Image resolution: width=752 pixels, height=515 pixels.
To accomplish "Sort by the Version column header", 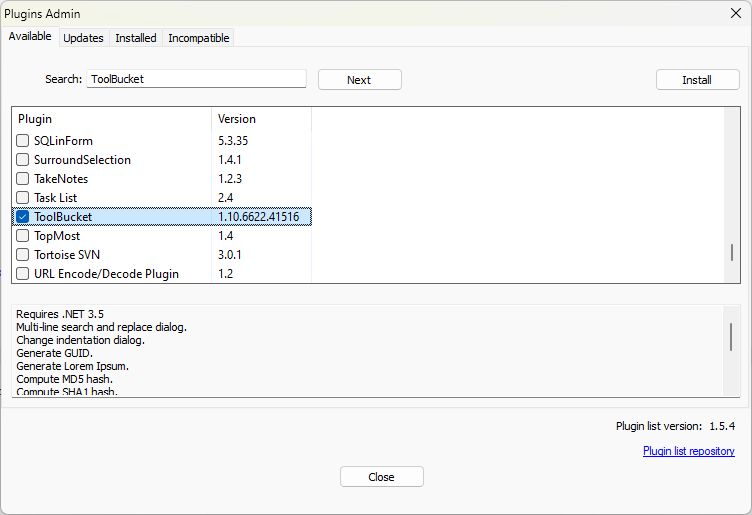I will 261,119.
